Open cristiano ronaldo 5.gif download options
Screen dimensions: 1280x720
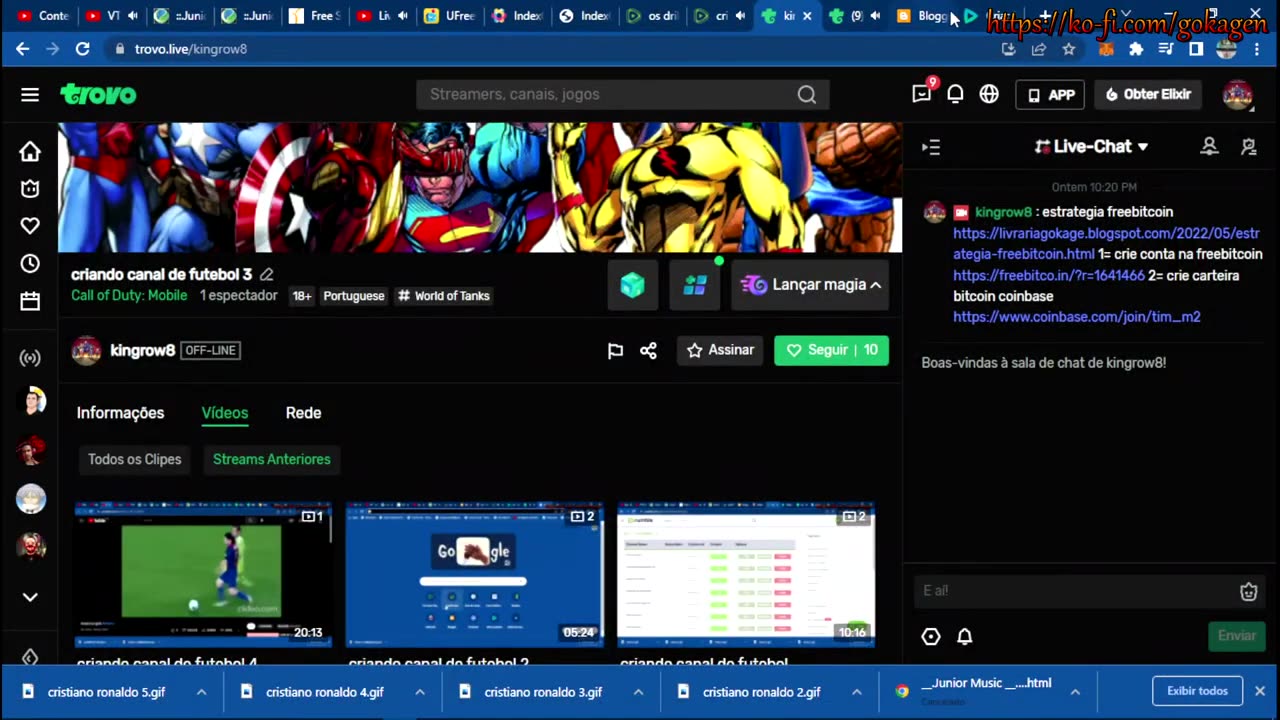pos(201,692)
